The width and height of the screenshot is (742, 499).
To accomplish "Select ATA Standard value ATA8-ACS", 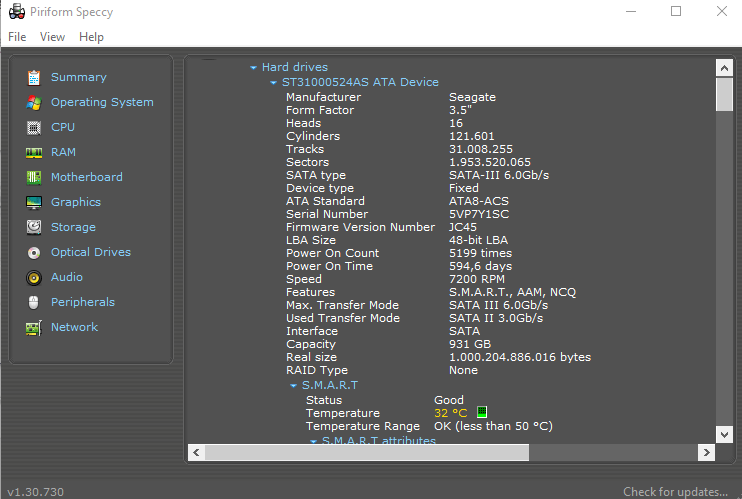I will click(x=479, y=201).
